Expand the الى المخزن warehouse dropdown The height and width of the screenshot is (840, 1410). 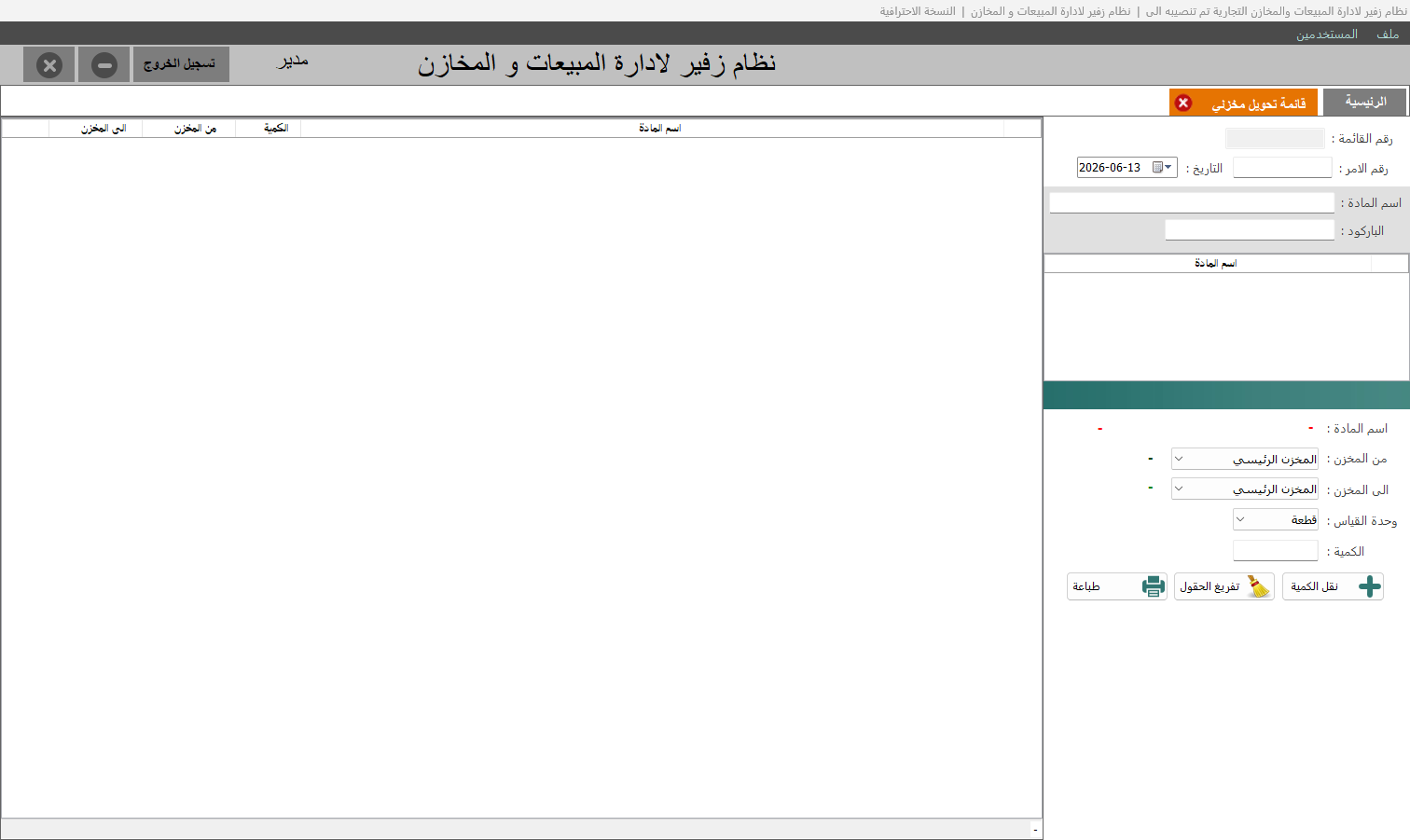1179,489
